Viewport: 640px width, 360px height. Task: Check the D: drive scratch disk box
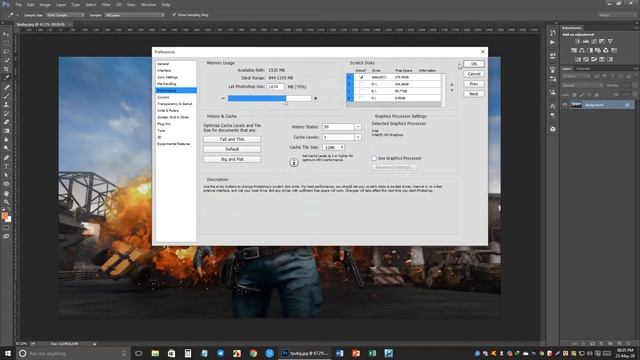tap(361, 84)
